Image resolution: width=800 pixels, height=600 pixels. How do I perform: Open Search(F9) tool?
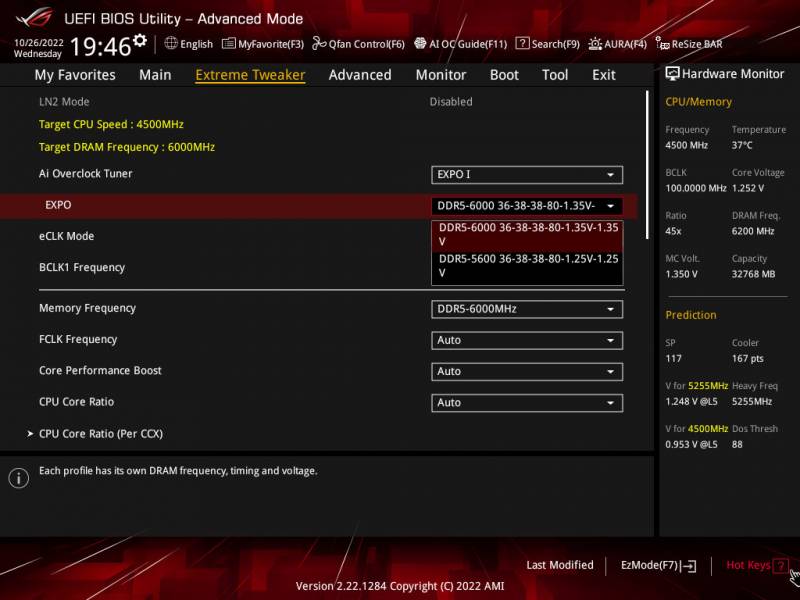click(x=522, y=44)
